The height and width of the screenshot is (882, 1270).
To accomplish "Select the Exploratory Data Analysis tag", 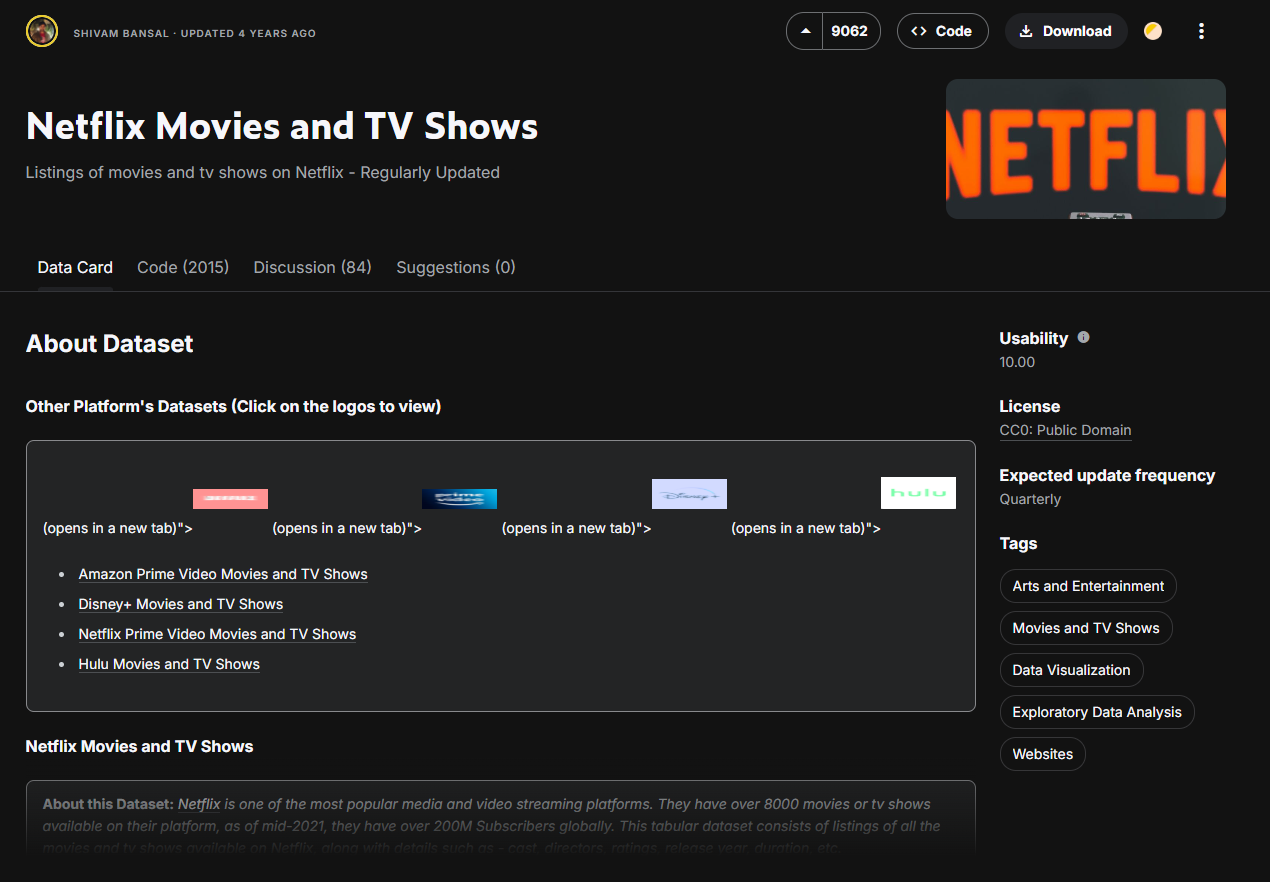I will [1097, 712].
